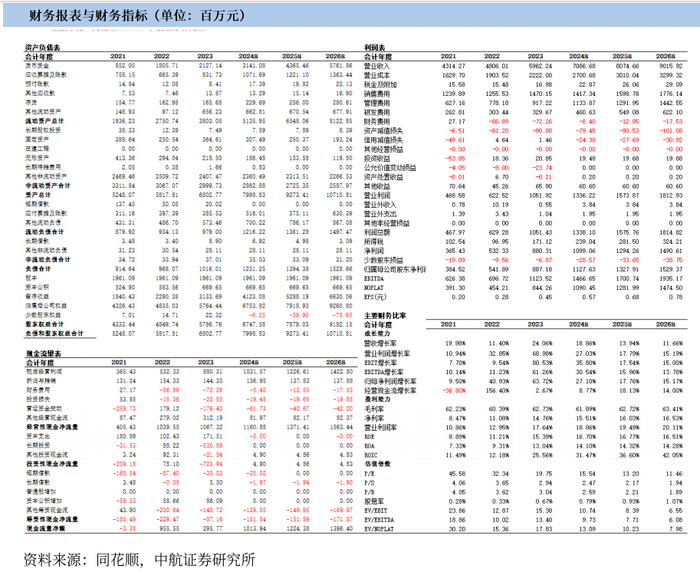
Task: Select the 销售费用 row label
Action: click(x=377, y=94)
